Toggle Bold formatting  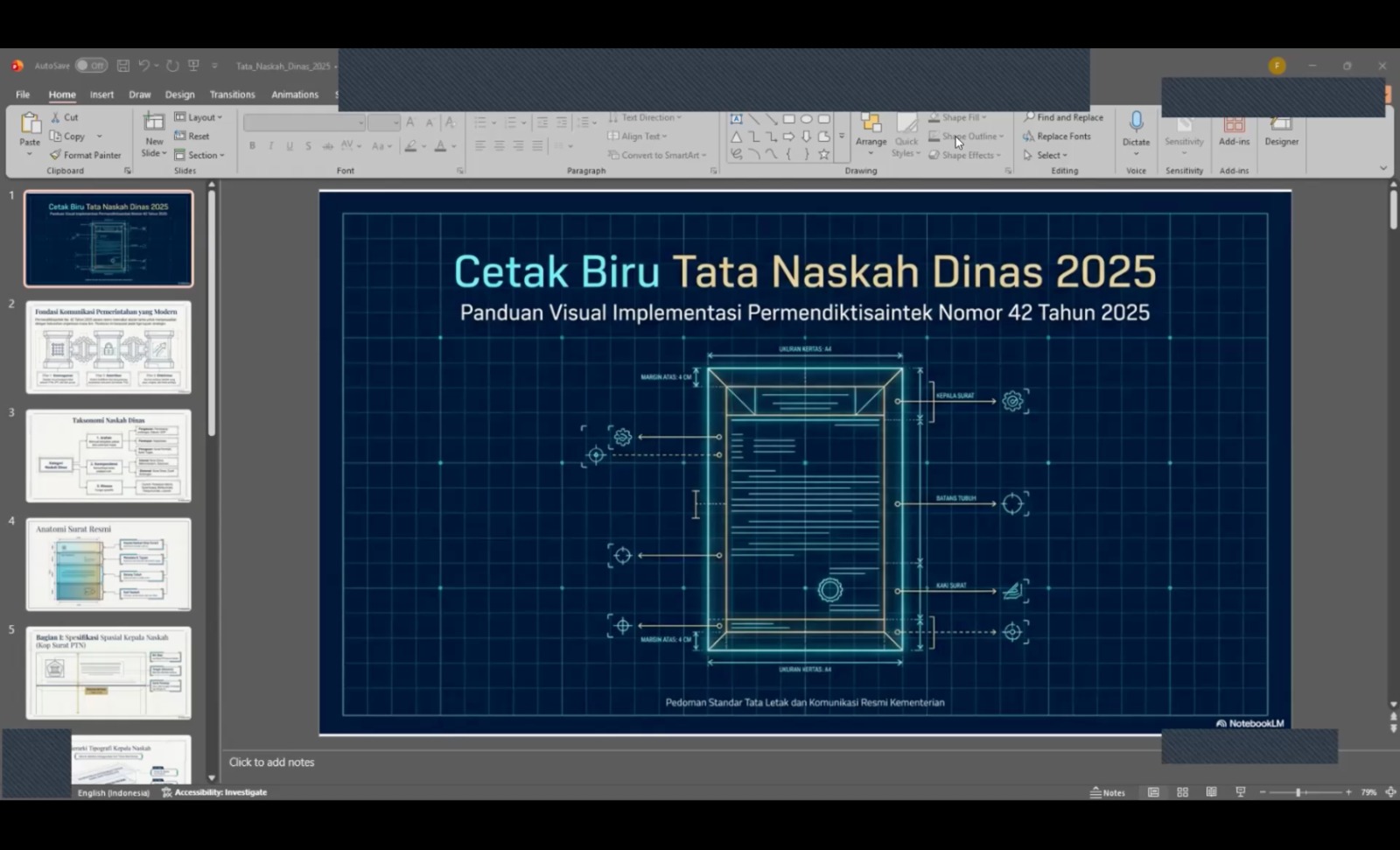252,146
